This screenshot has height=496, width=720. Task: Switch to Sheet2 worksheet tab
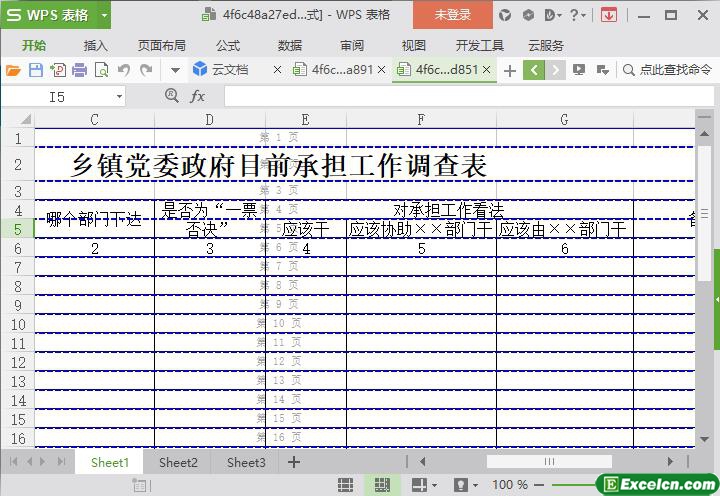pyautogui.click(x=178, y=462)
